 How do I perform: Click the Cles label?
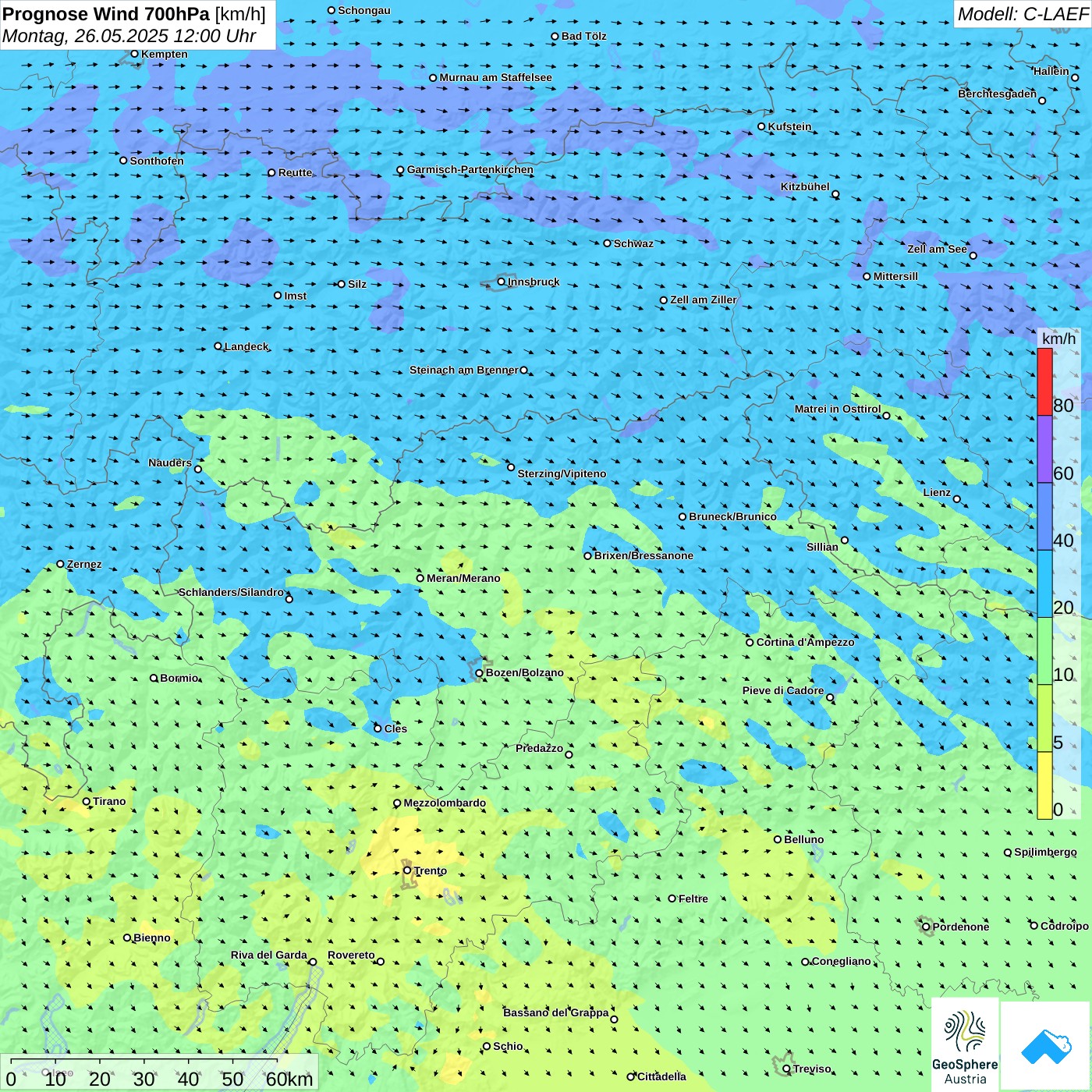[395, 729]
